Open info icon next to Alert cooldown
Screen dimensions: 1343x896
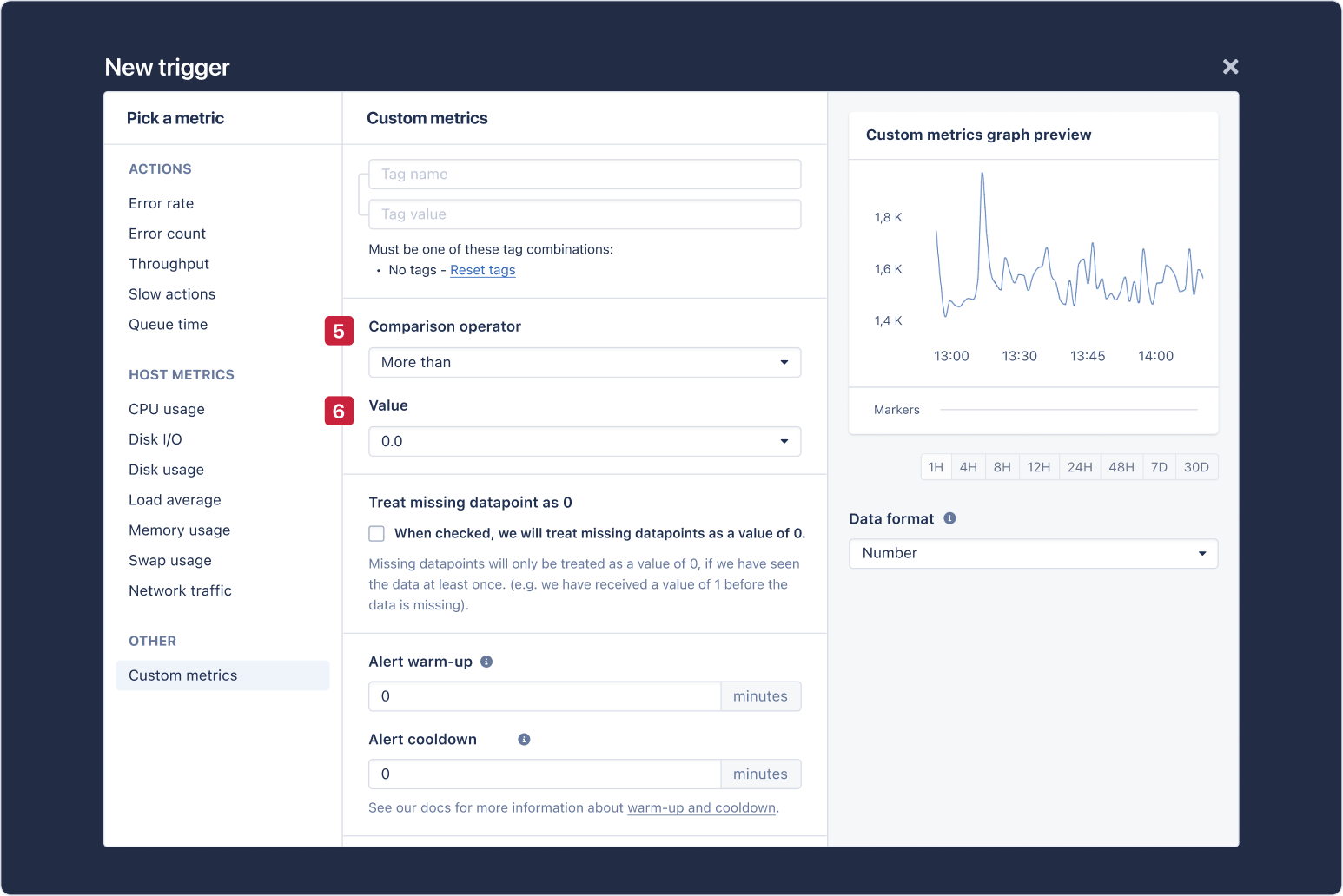click(x=524, y=740)
